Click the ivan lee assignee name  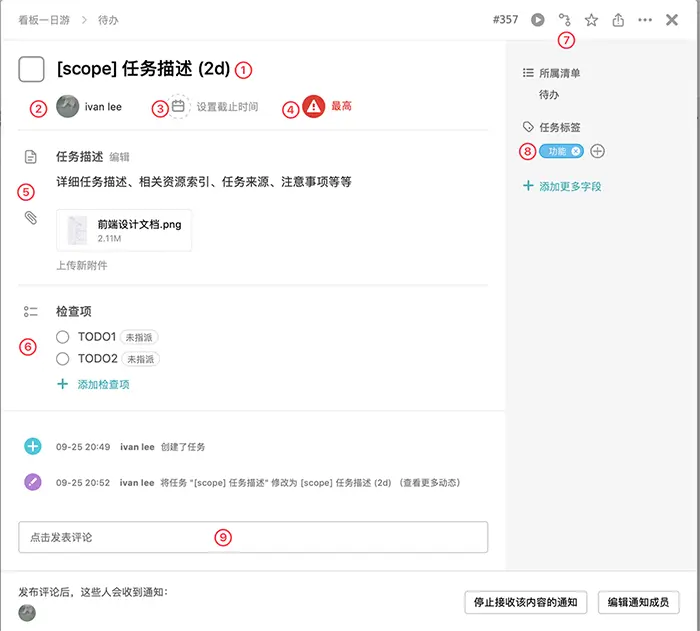tap(103, 107)
